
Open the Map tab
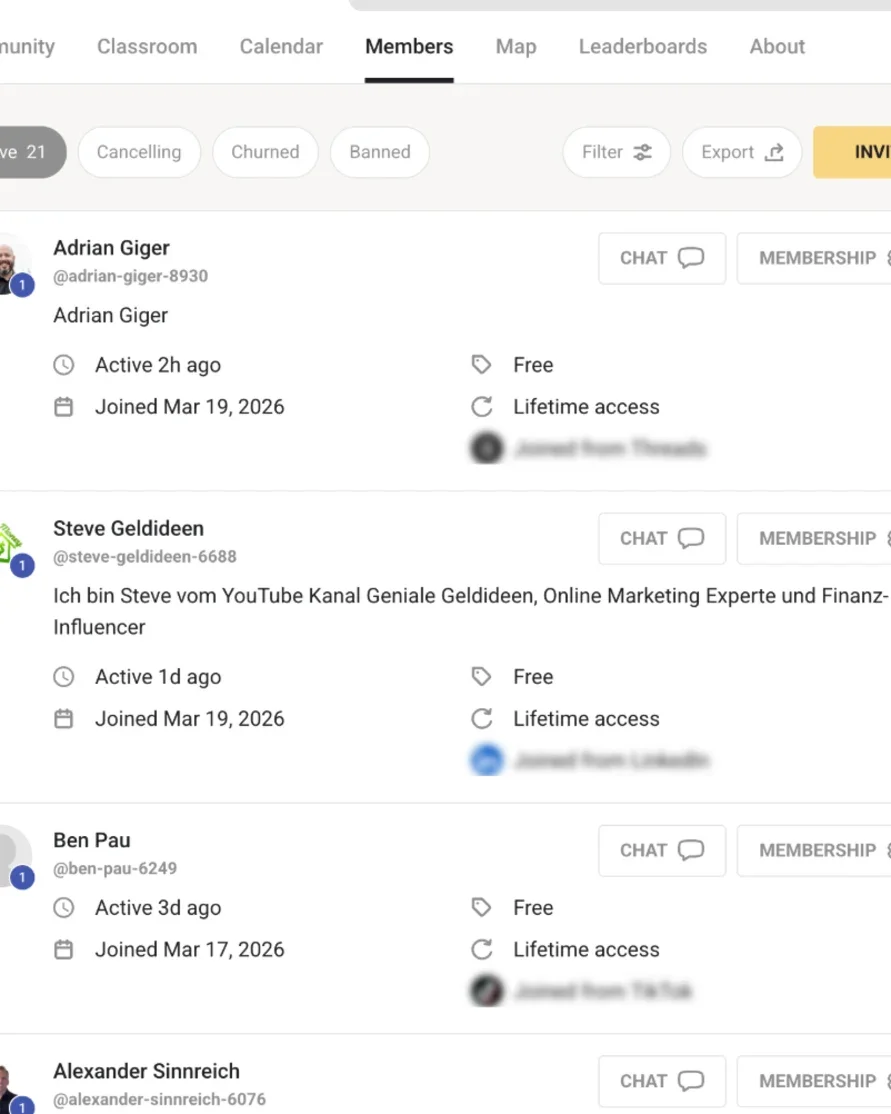pyautogui.click(x=516, y=46)
